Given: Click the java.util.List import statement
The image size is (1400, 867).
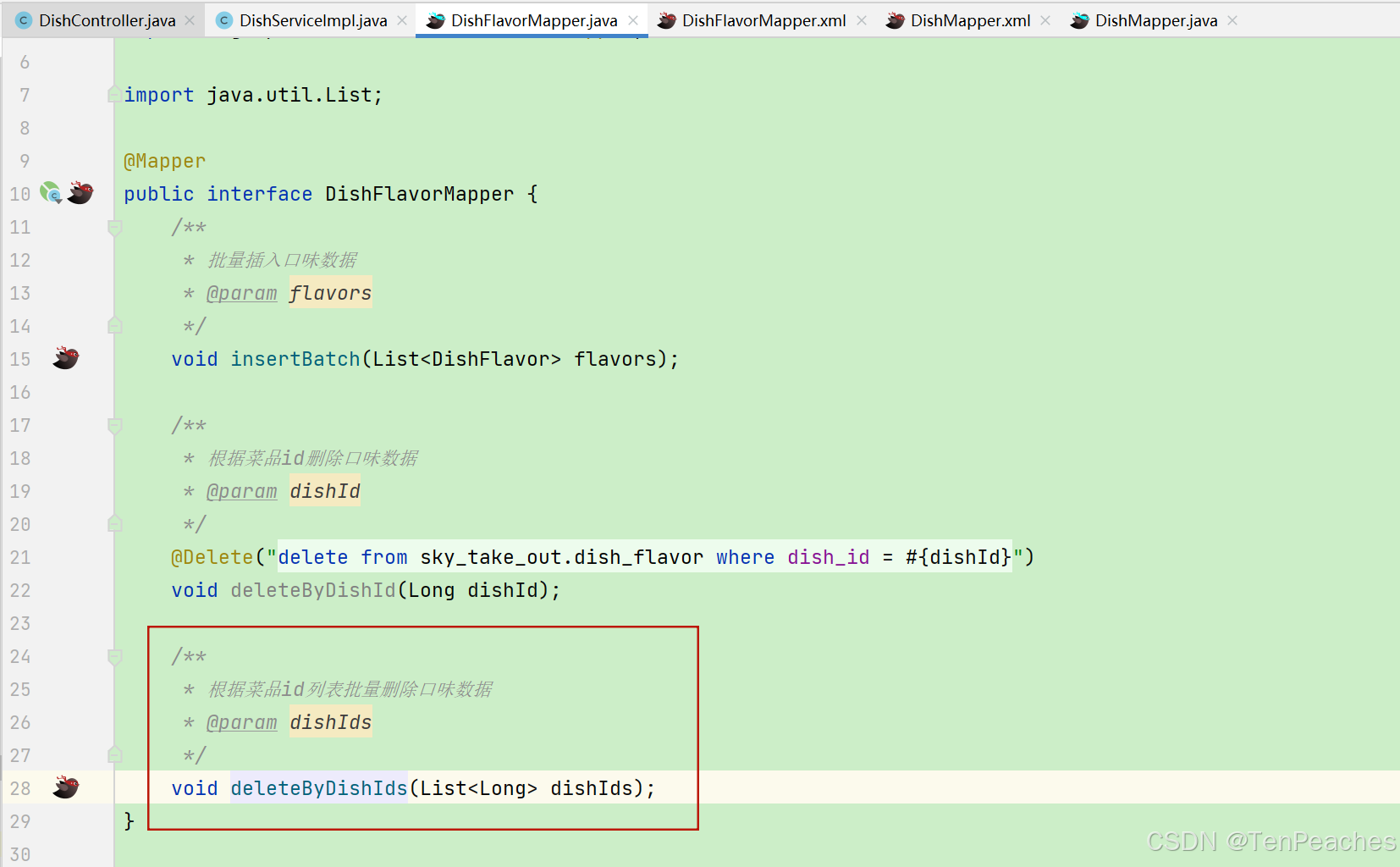Looking at the screenshot, I should (253, 95).
